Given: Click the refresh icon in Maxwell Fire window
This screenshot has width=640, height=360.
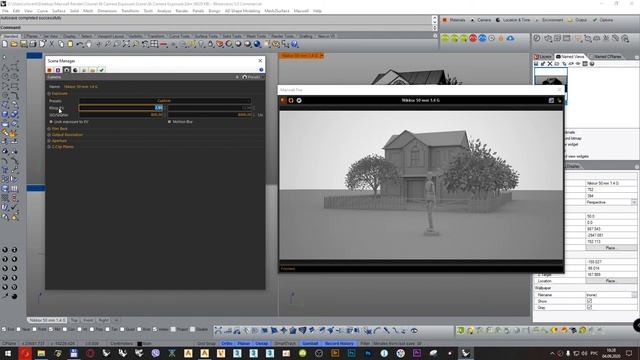Looking at the screenshot, I should click(x=291, y=100).
